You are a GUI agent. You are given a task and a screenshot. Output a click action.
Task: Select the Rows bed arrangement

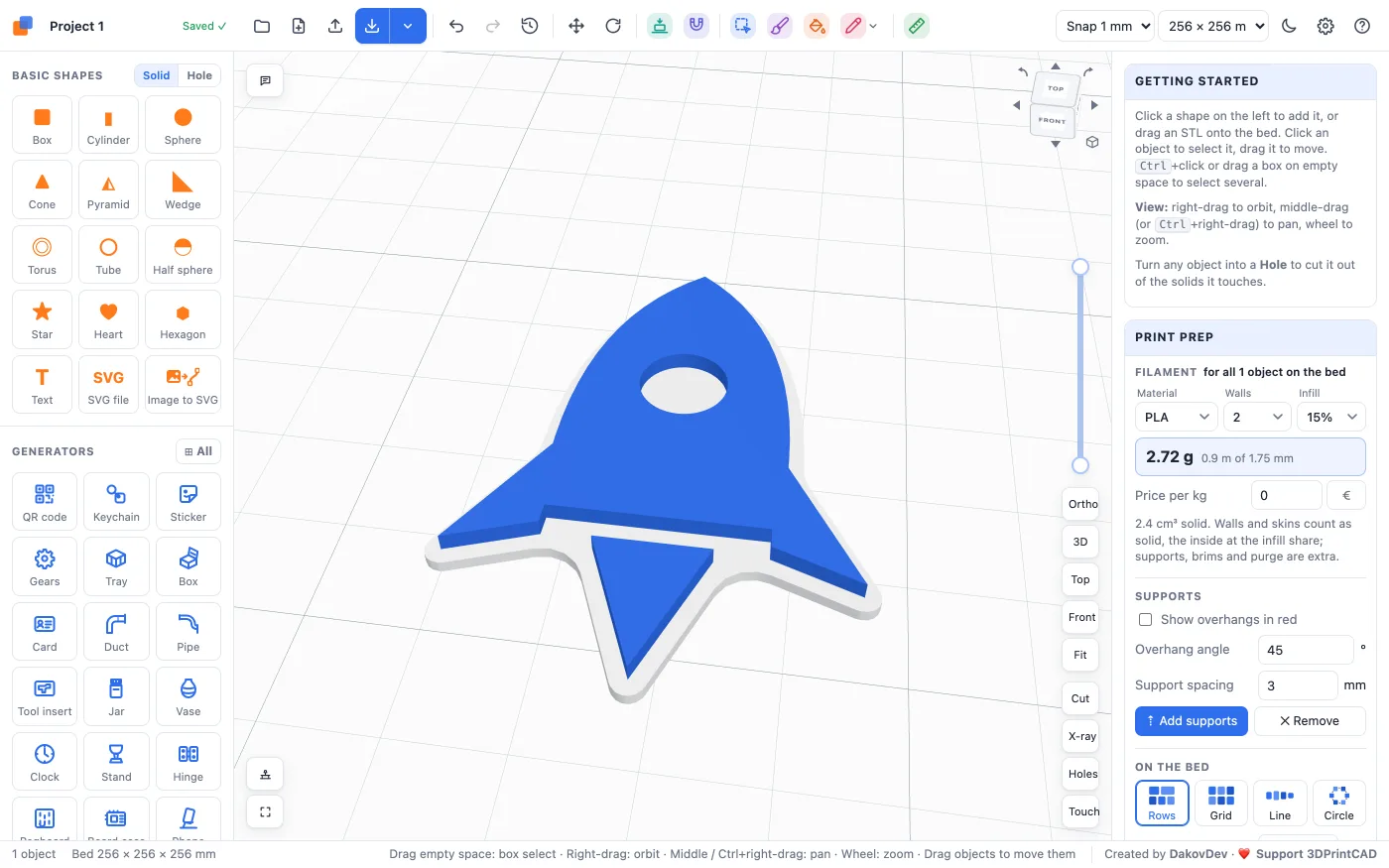tap(1162, 803)
